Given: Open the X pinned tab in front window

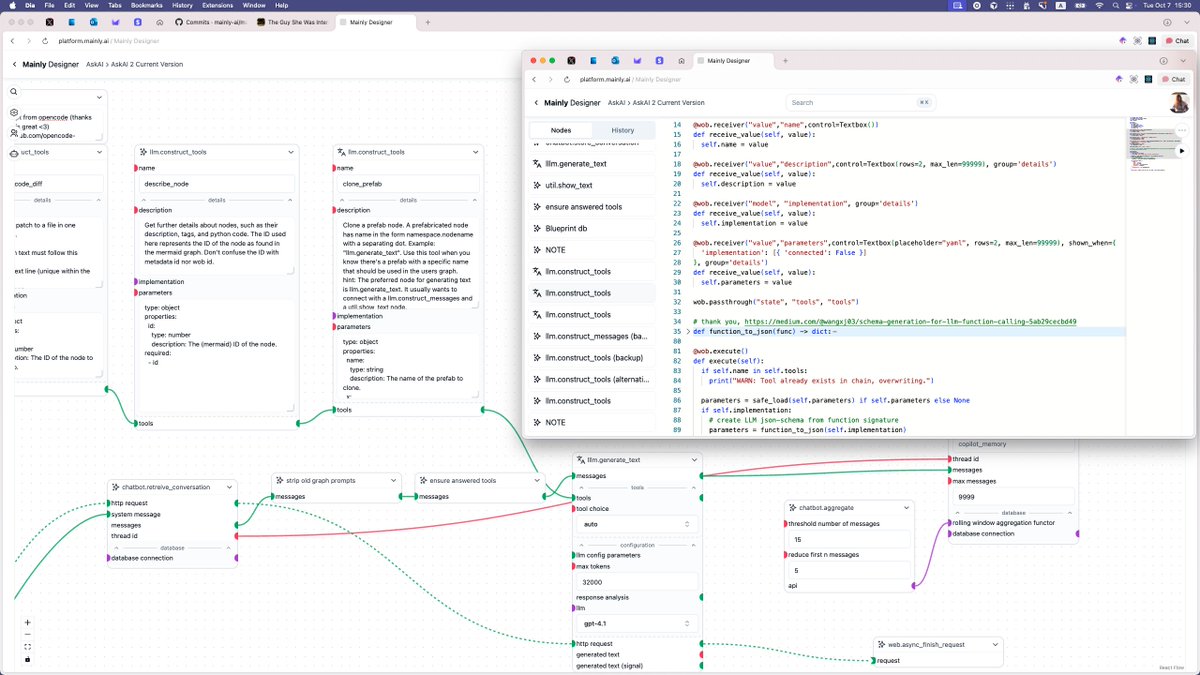Looking at the screenshot, I should coord(571,61).
